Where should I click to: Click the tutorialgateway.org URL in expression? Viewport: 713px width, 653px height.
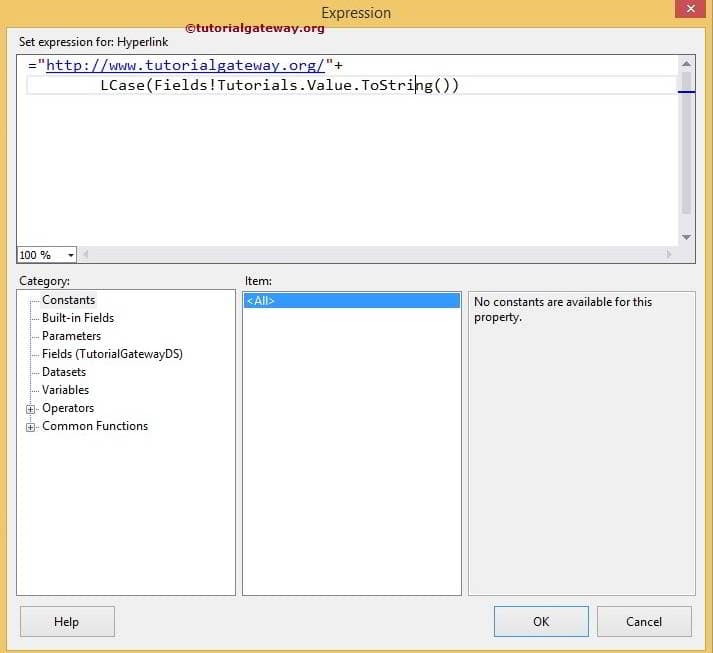(x=185, y=65)
